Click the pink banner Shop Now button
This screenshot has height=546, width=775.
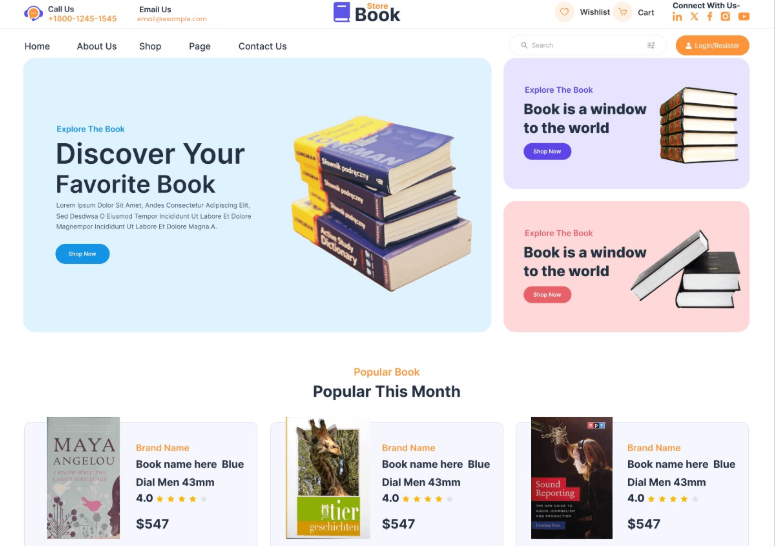point(547,294)
